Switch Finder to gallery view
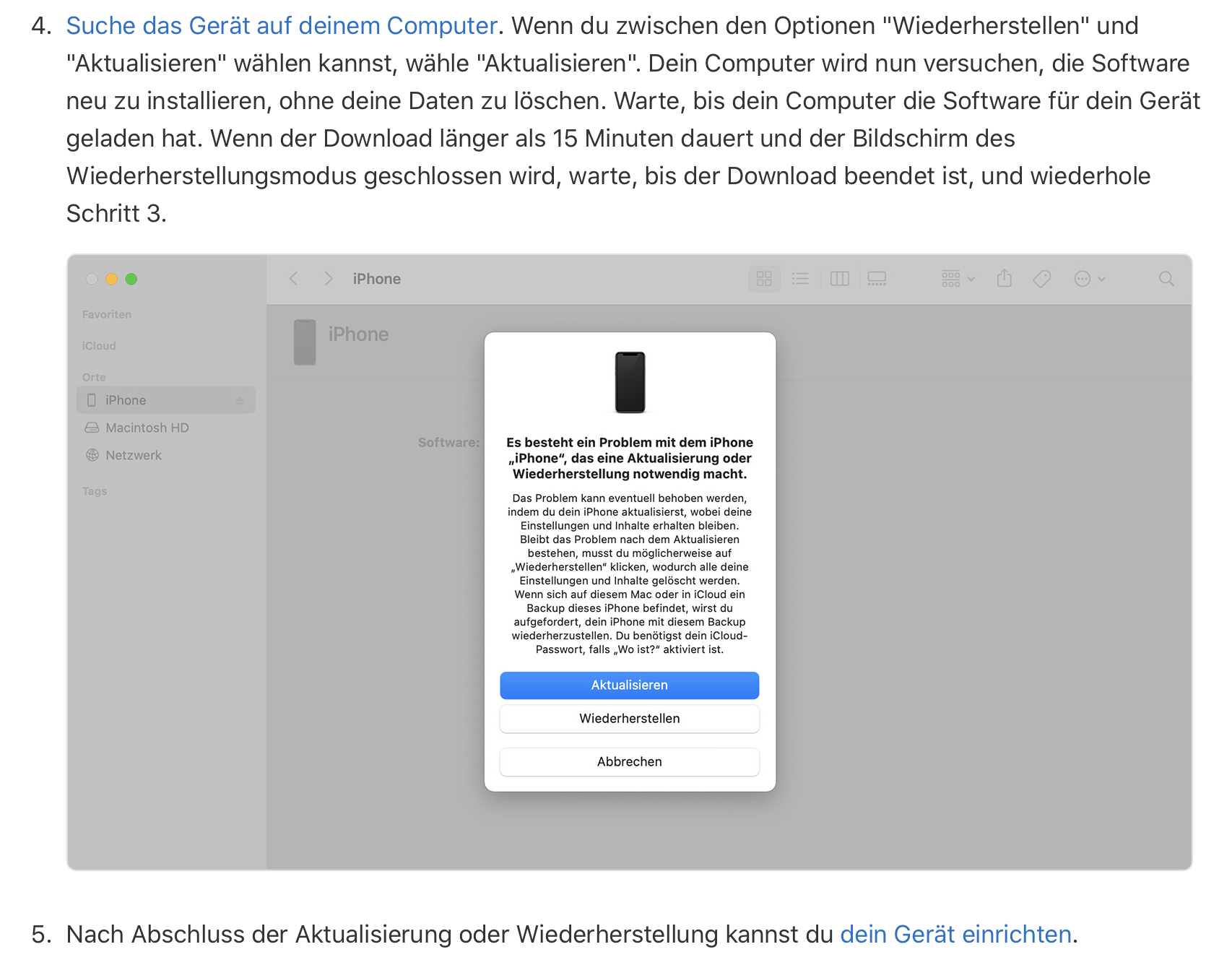The height and width of the screenshot is (965, 1232). tap(877, 279)
